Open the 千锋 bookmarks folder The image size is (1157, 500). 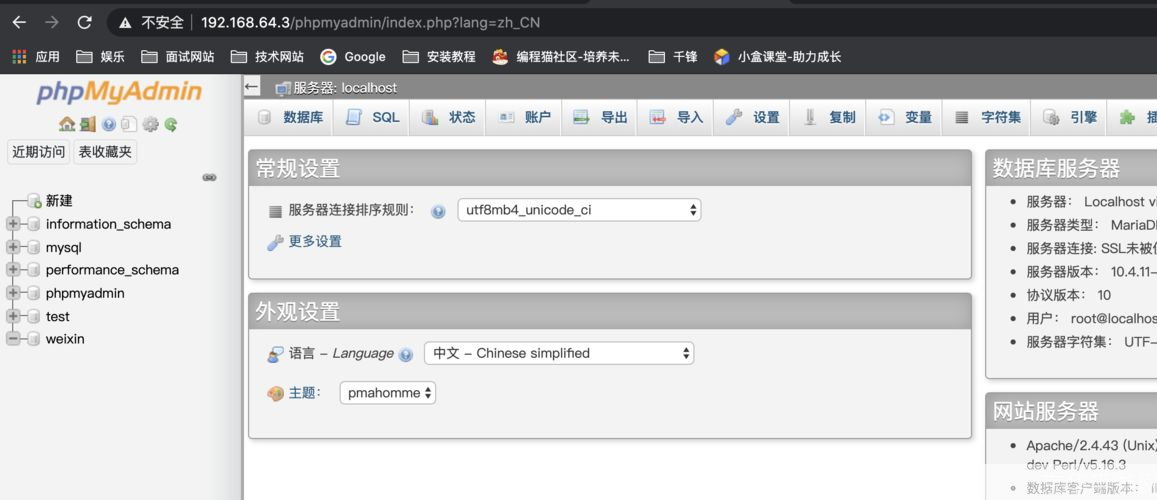click(672, 57)
